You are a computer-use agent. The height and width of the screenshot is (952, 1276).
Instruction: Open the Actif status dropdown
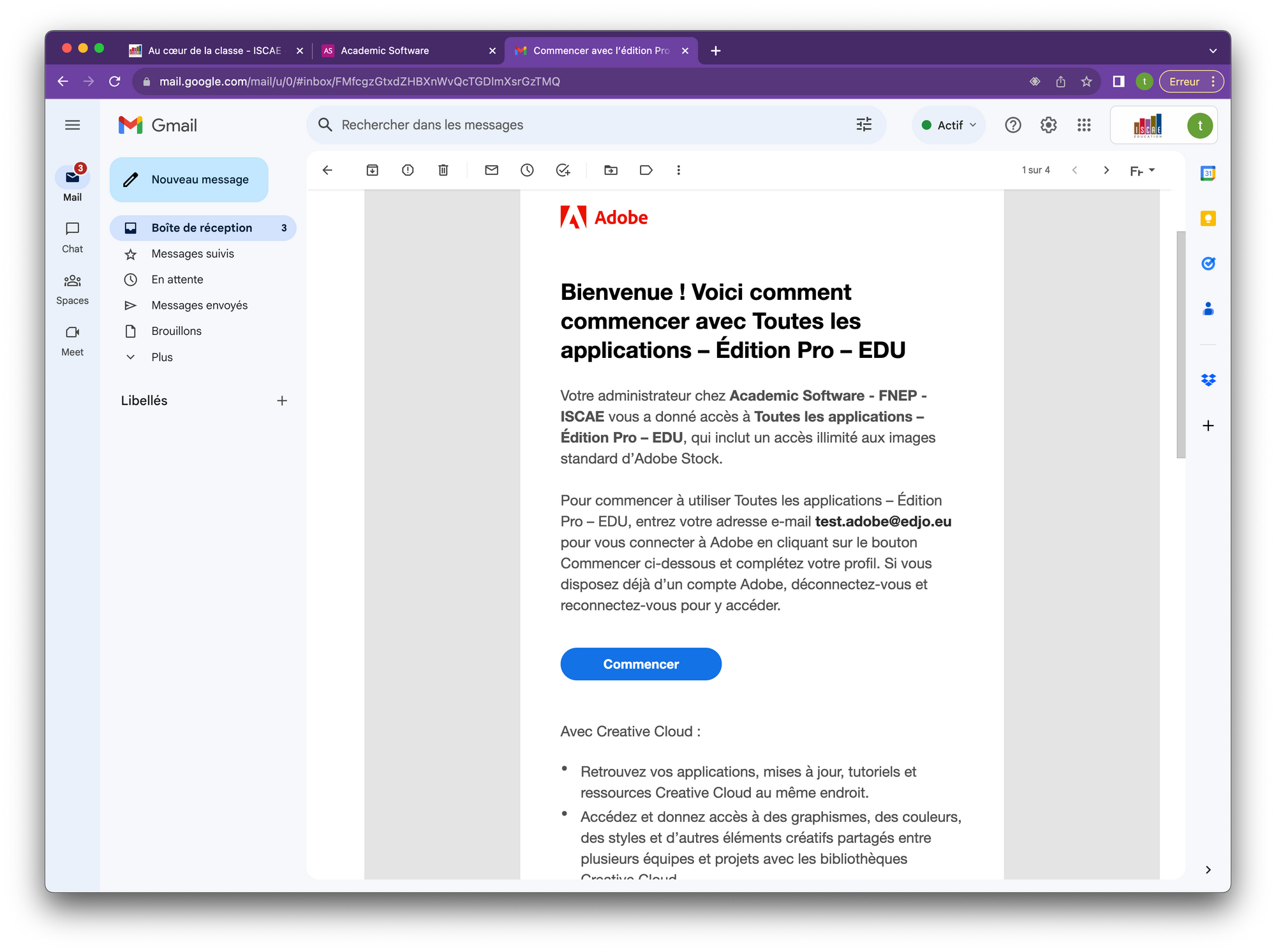point(949,125)
